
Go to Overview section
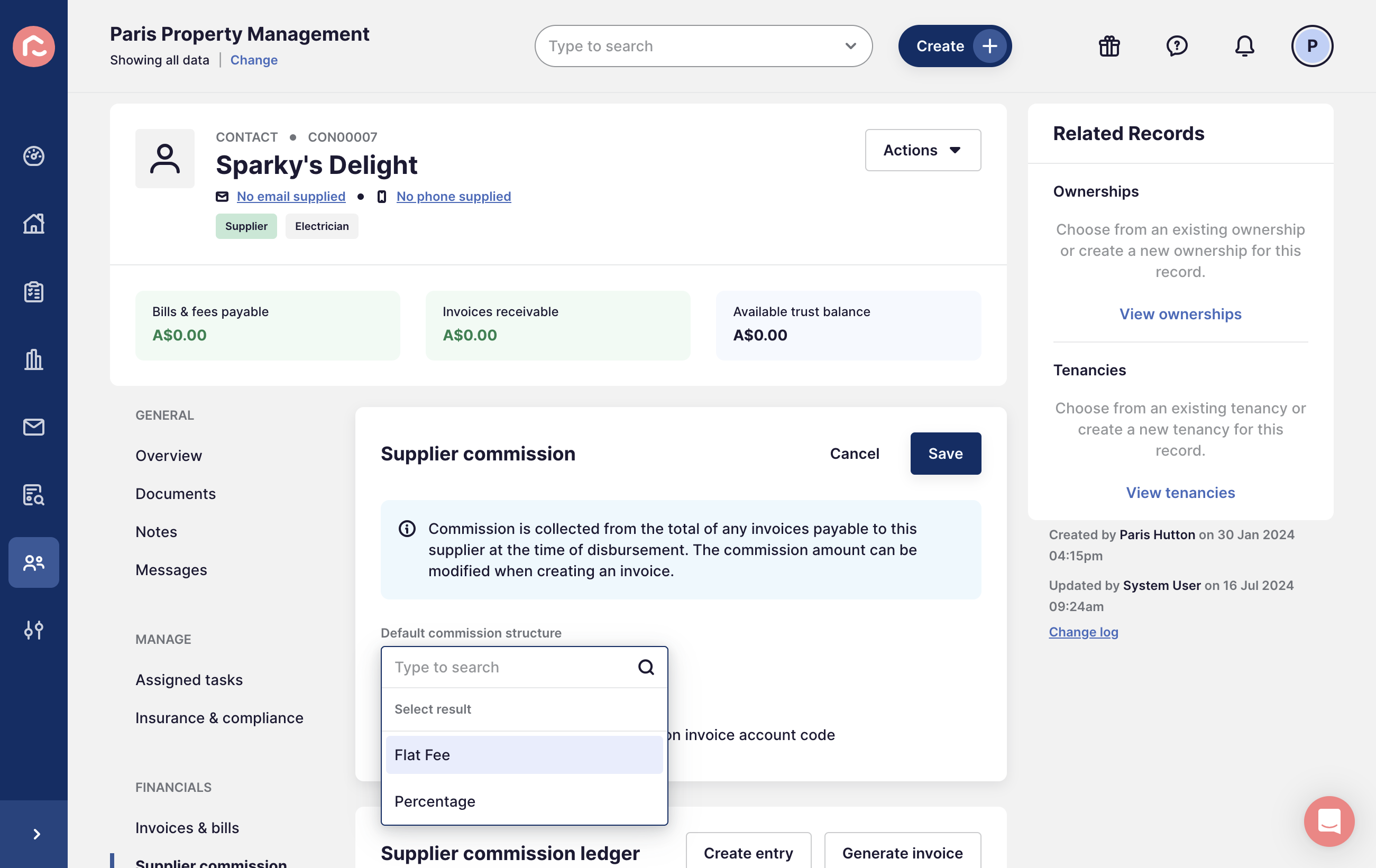click(x=169, y=456)
